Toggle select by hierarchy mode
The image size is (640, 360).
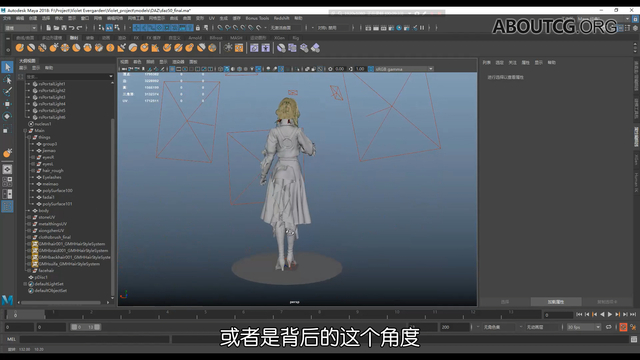point(102,28)
